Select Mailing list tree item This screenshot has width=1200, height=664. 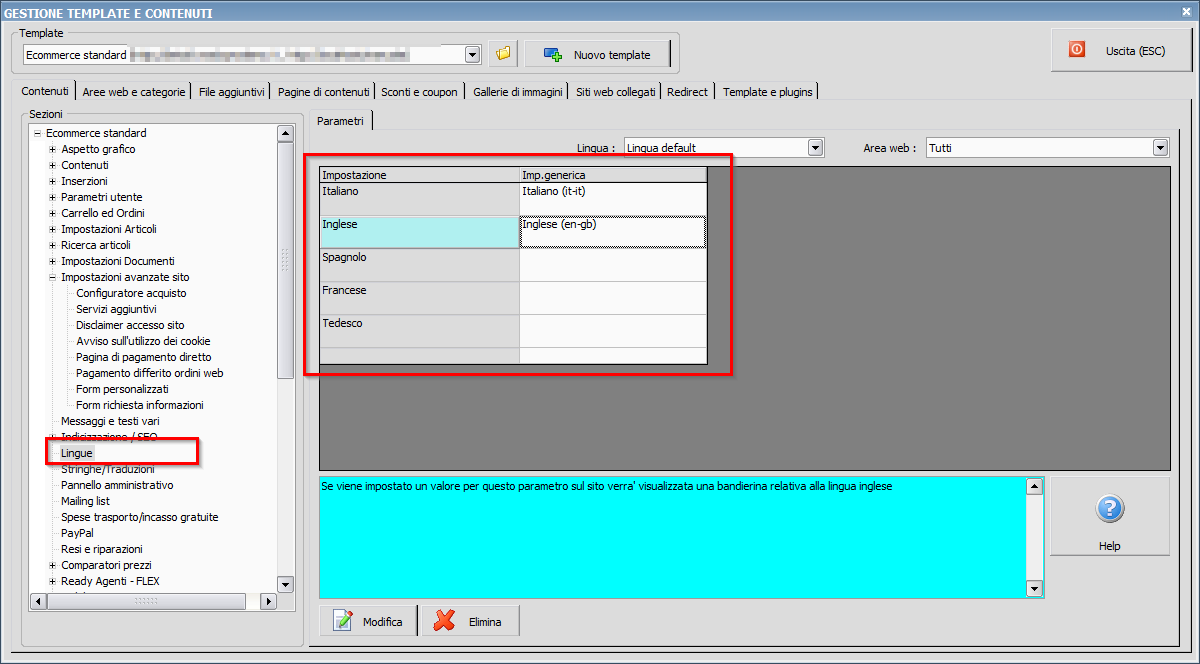click(x=85, y=501)
